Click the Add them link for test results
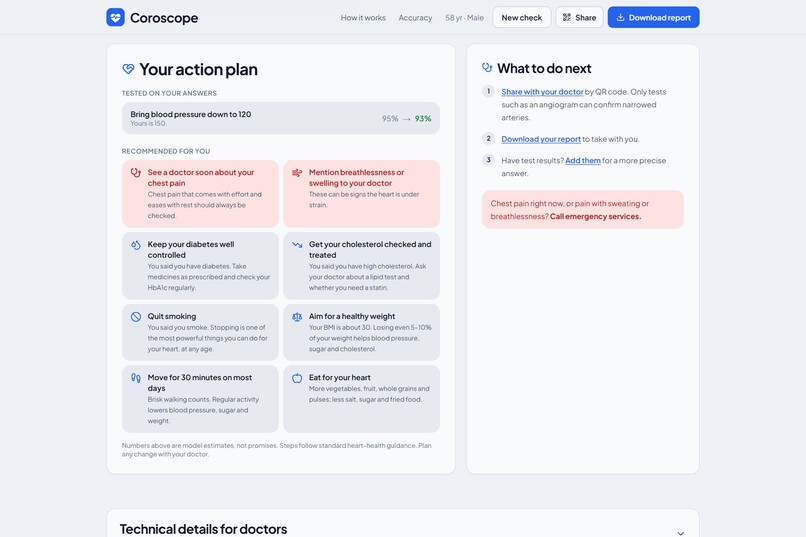The height and width of the screenshot is (537, 806). 582,161
